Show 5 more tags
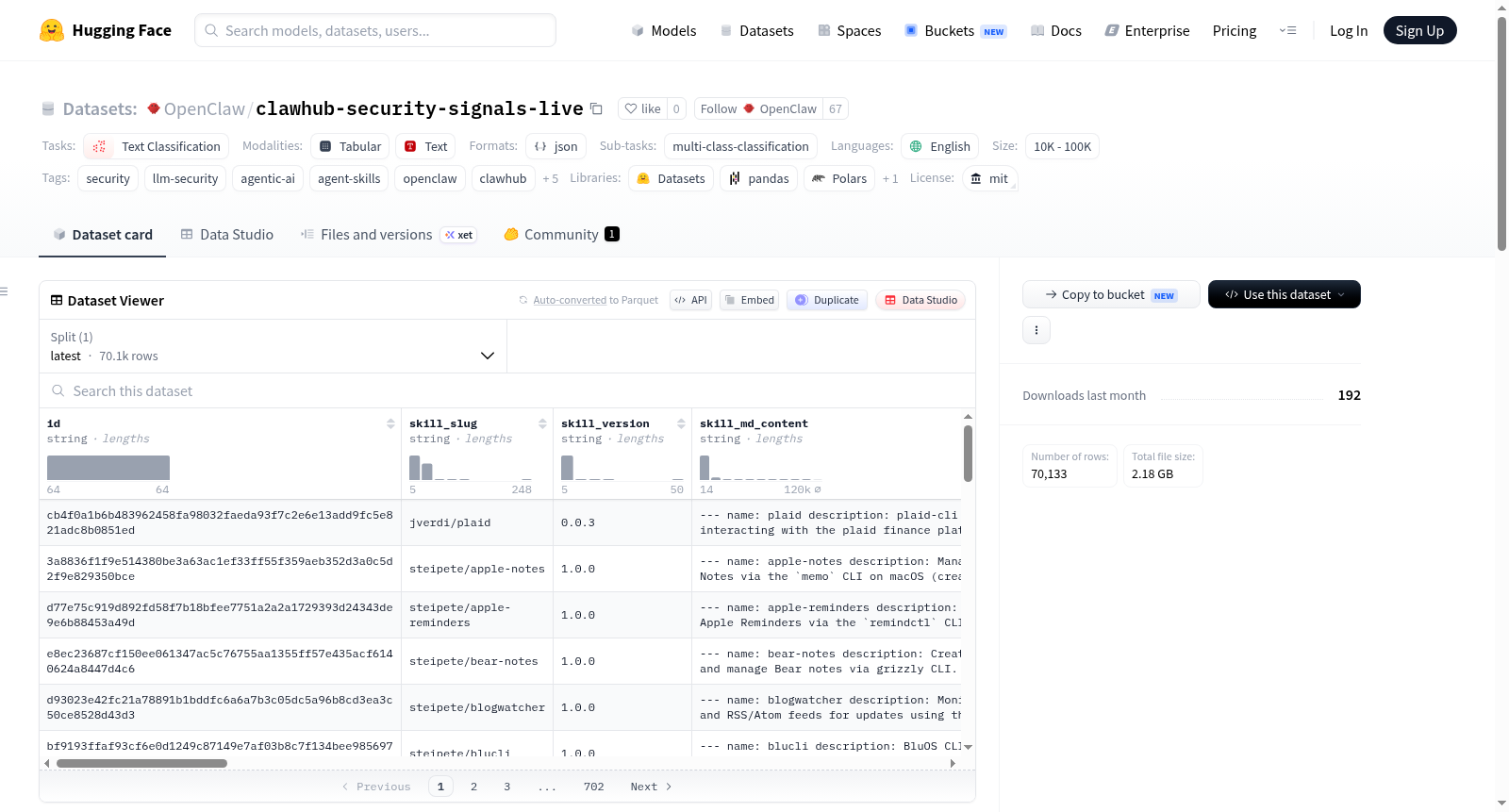Screen dimensions: 1509x812 551,178
